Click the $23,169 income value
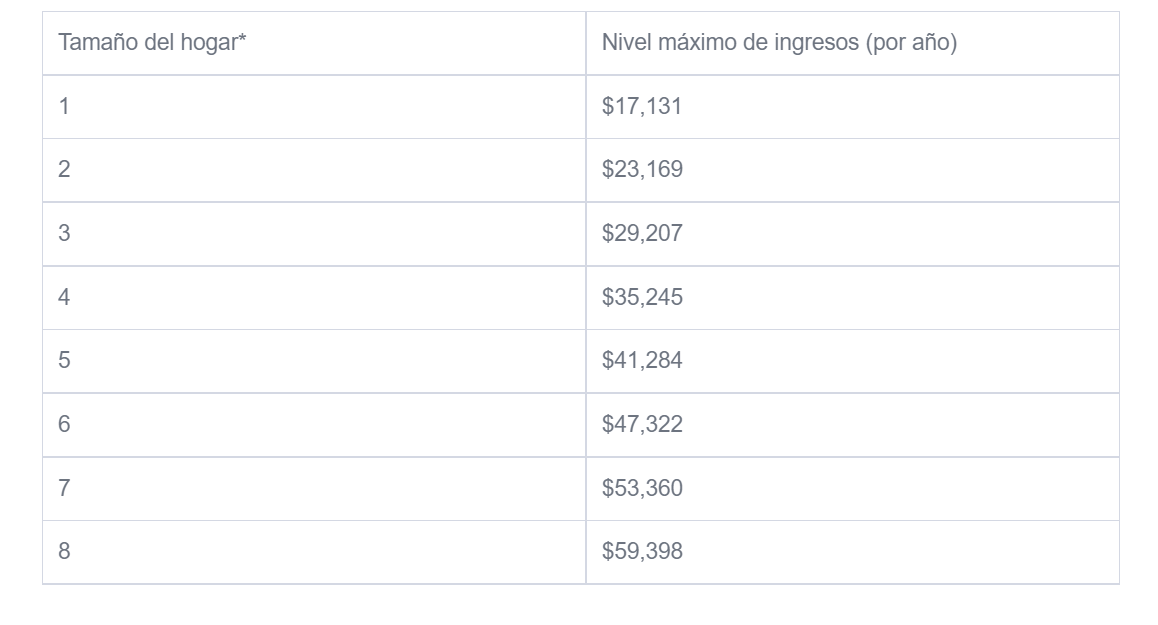The height and width of the screenshot is (625, 1158). 642,170
